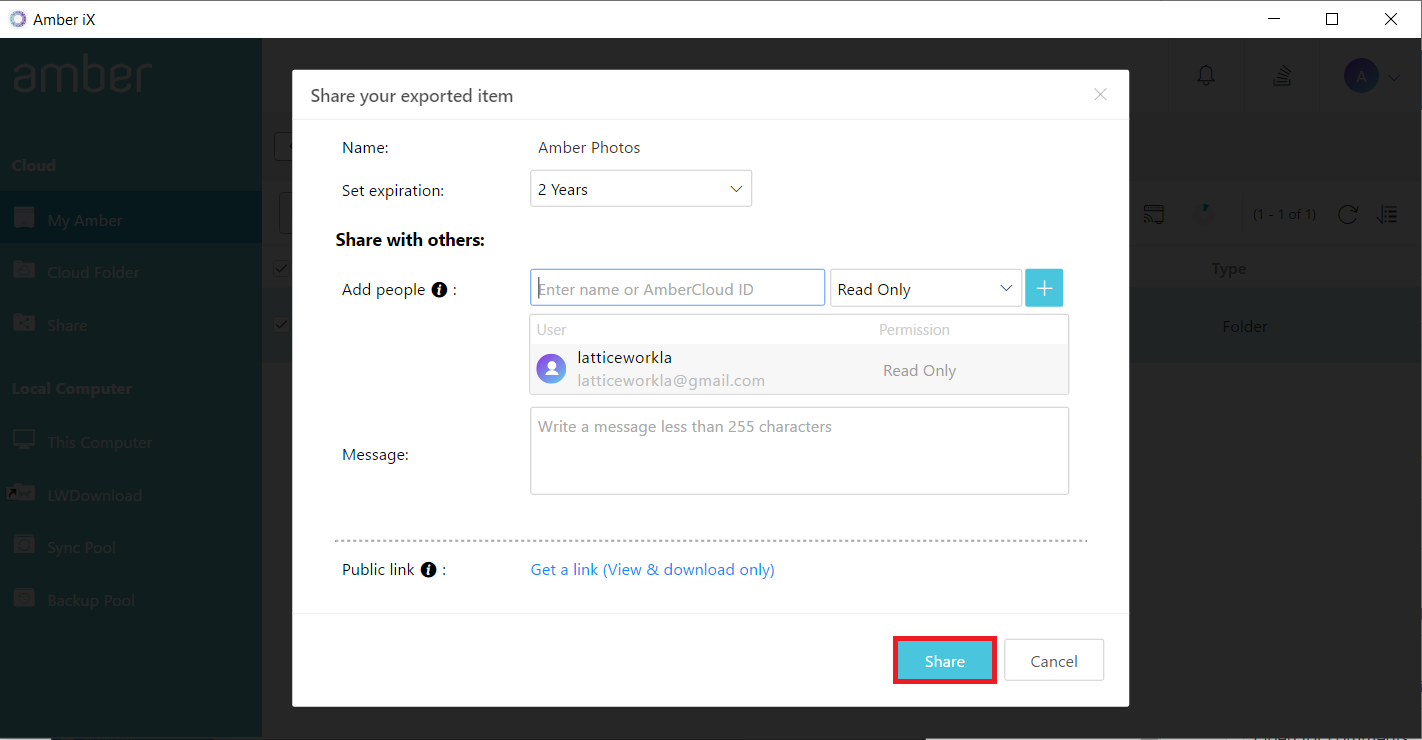Open Sync Pool in sidebar
Viewport: 1422px width, 740px height.
click(131, 547)
